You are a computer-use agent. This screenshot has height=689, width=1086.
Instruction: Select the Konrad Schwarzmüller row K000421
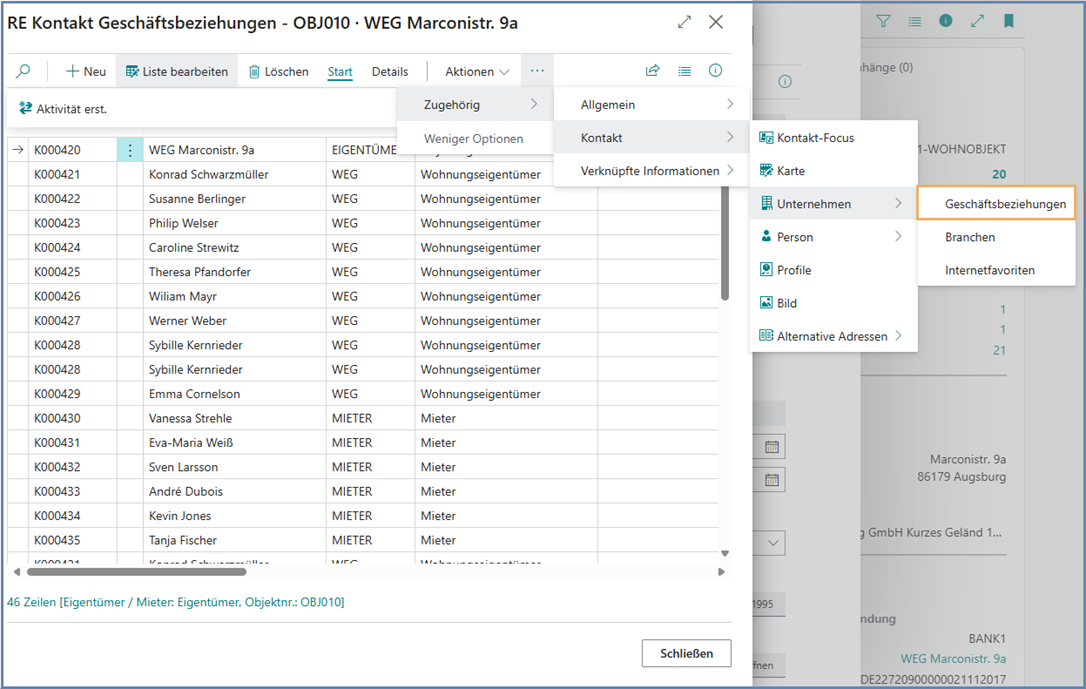click(x=208, y=175)
